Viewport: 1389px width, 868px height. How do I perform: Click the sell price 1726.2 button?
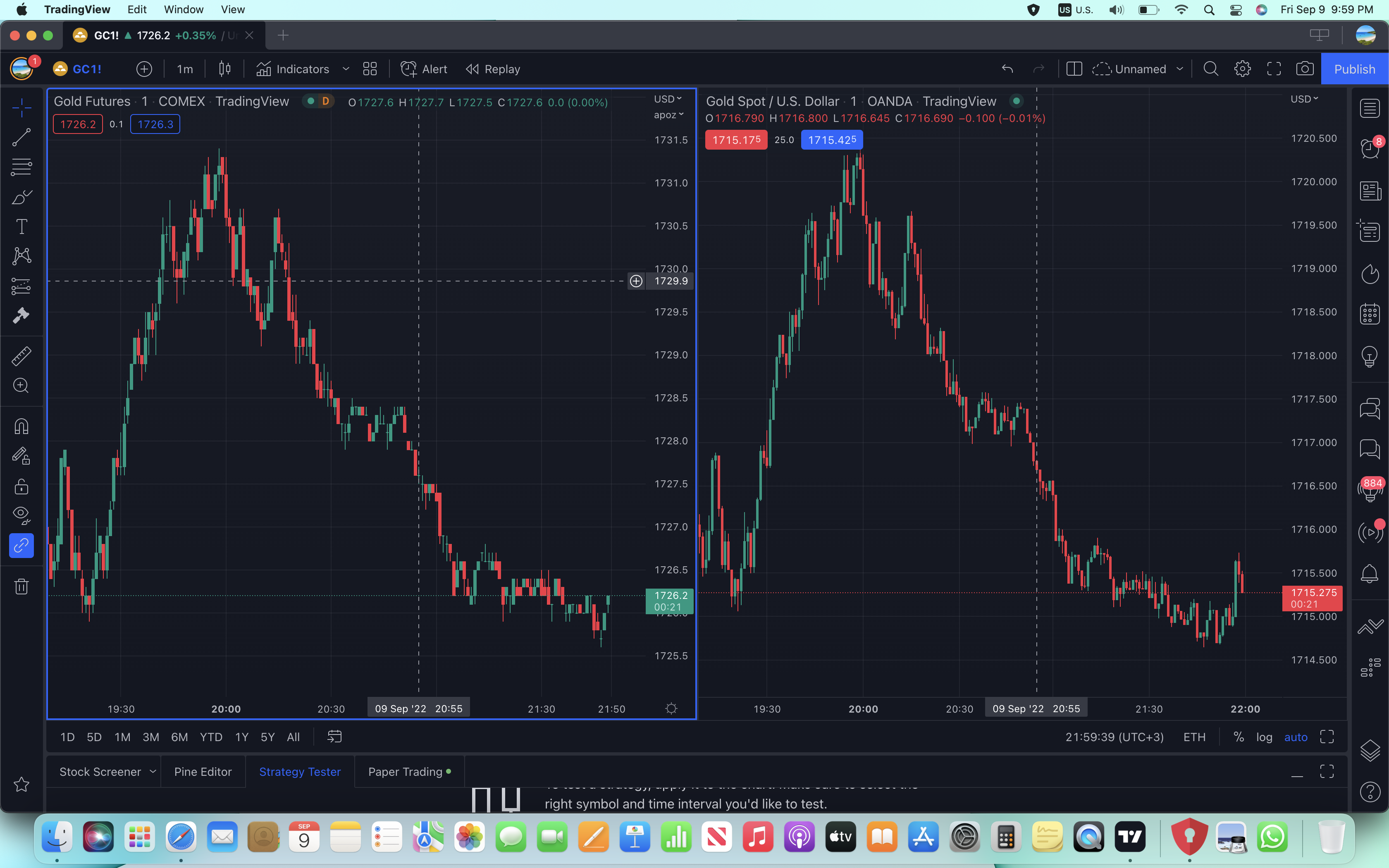pos(78,124)
